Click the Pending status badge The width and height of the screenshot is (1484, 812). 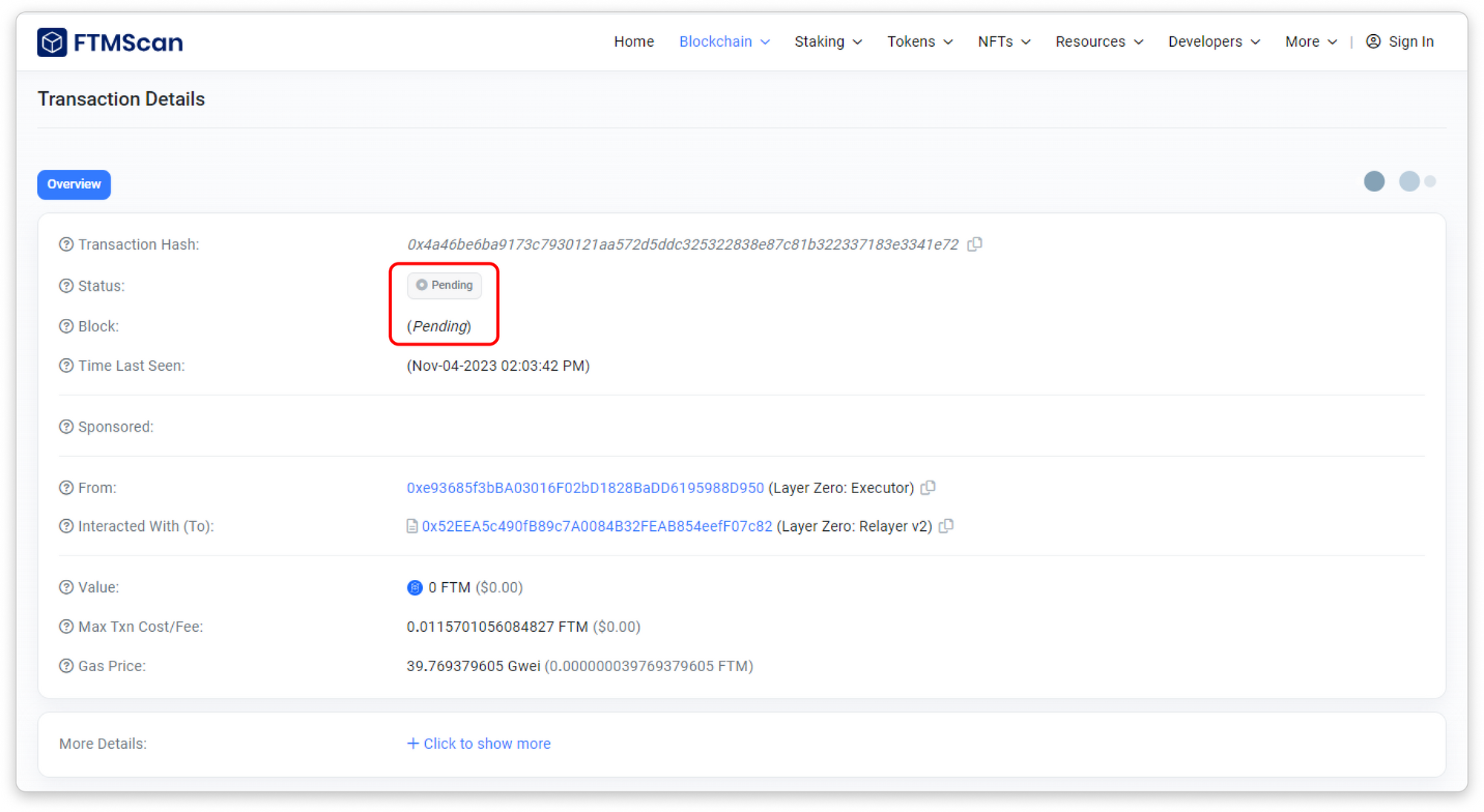444,285
